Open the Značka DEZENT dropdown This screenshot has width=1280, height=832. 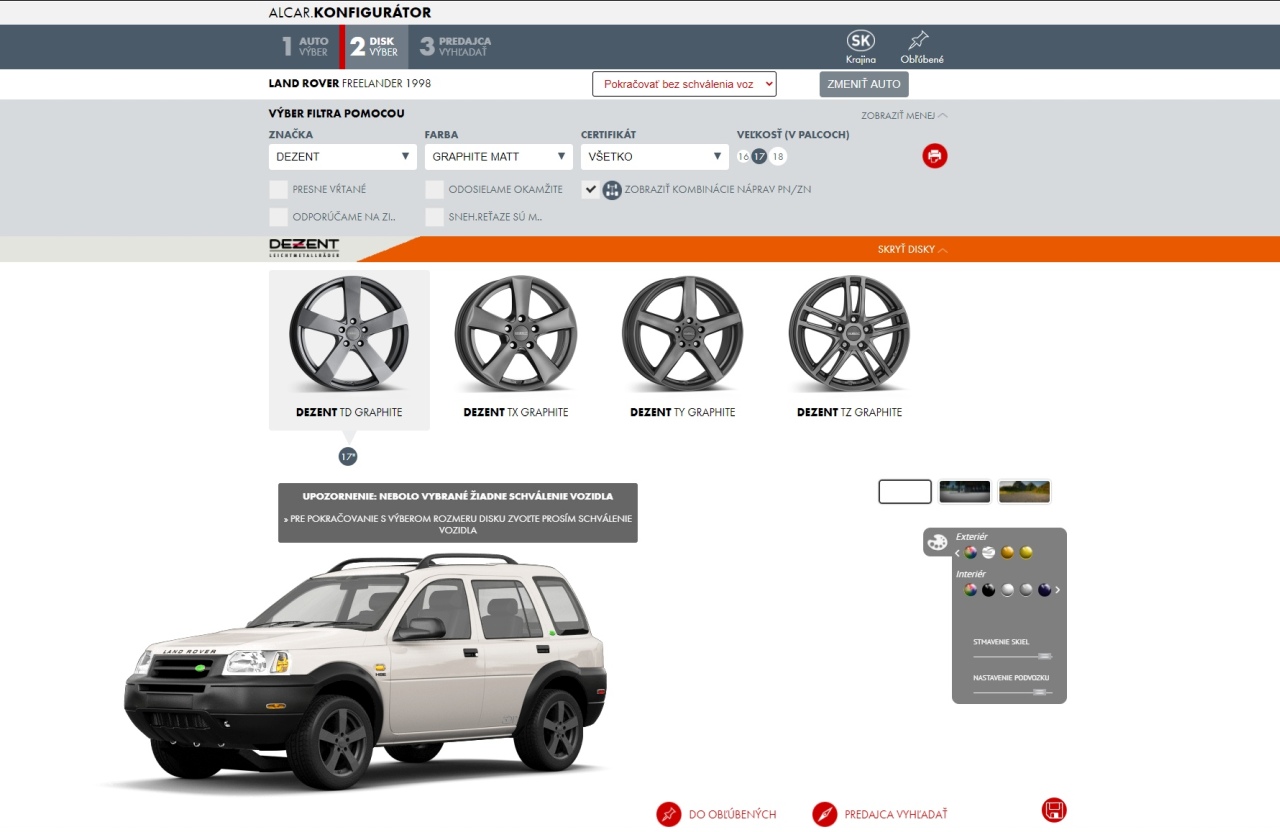(343, 157)
